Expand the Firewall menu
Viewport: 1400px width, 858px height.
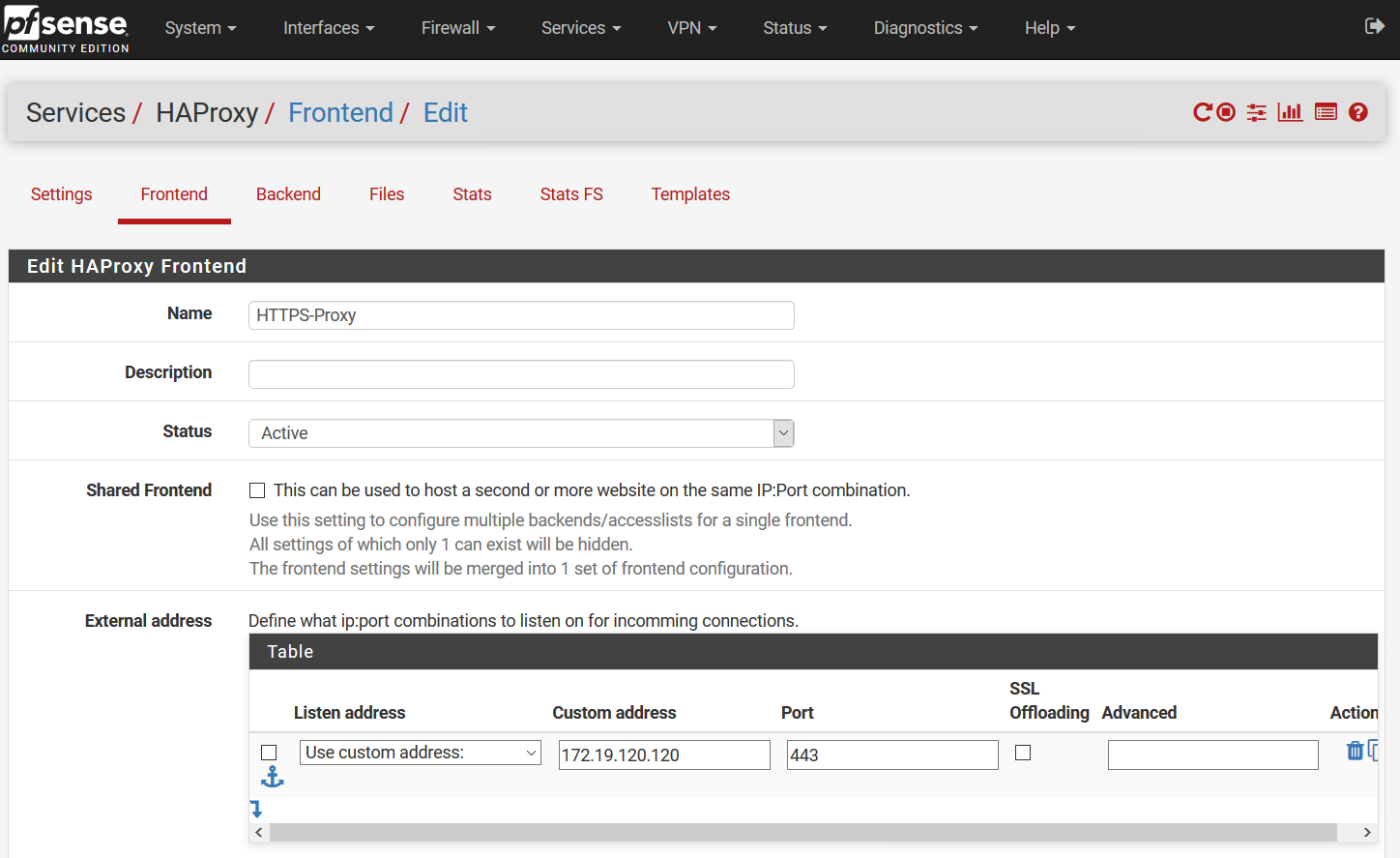(458, 28)
